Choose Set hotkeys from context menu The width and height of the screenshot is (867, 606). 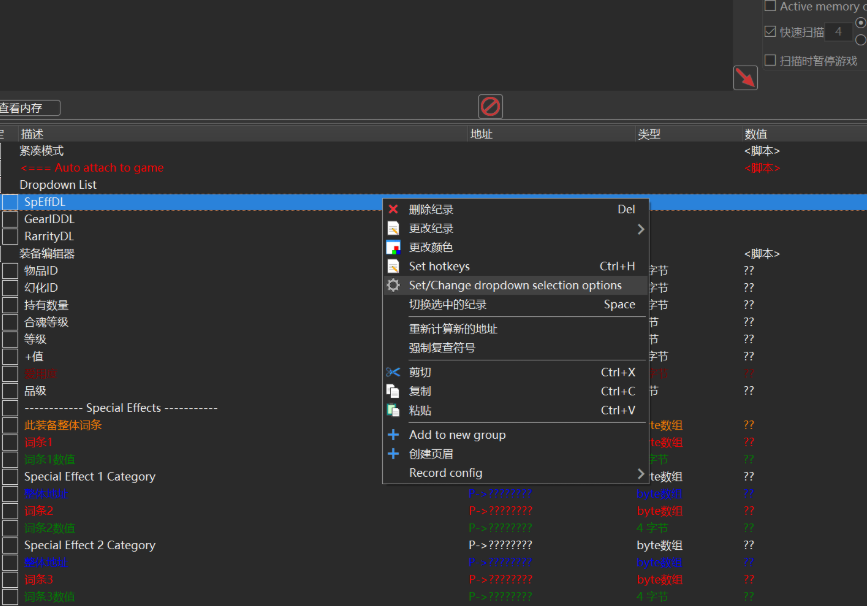[439, 267]
